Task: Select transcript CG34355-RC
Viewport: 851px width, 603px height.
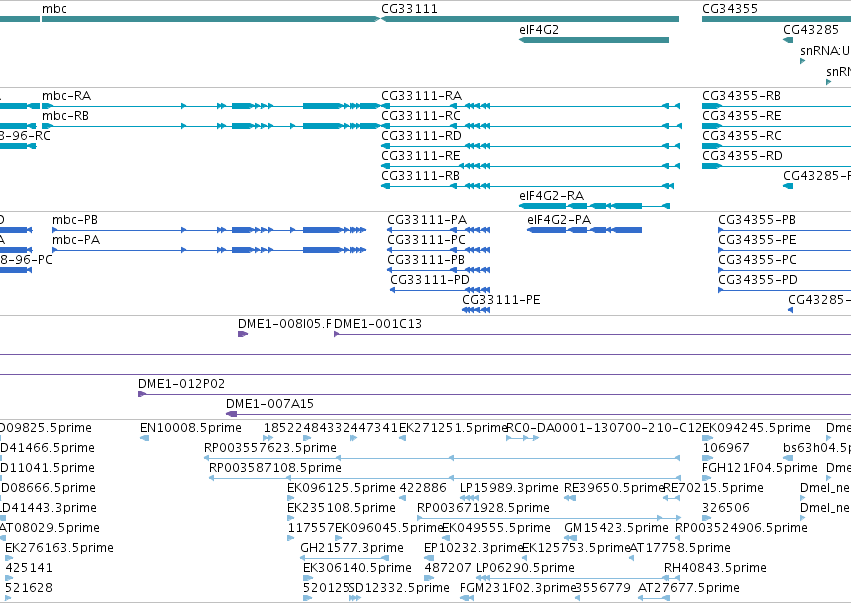Action: click(776, 146)
